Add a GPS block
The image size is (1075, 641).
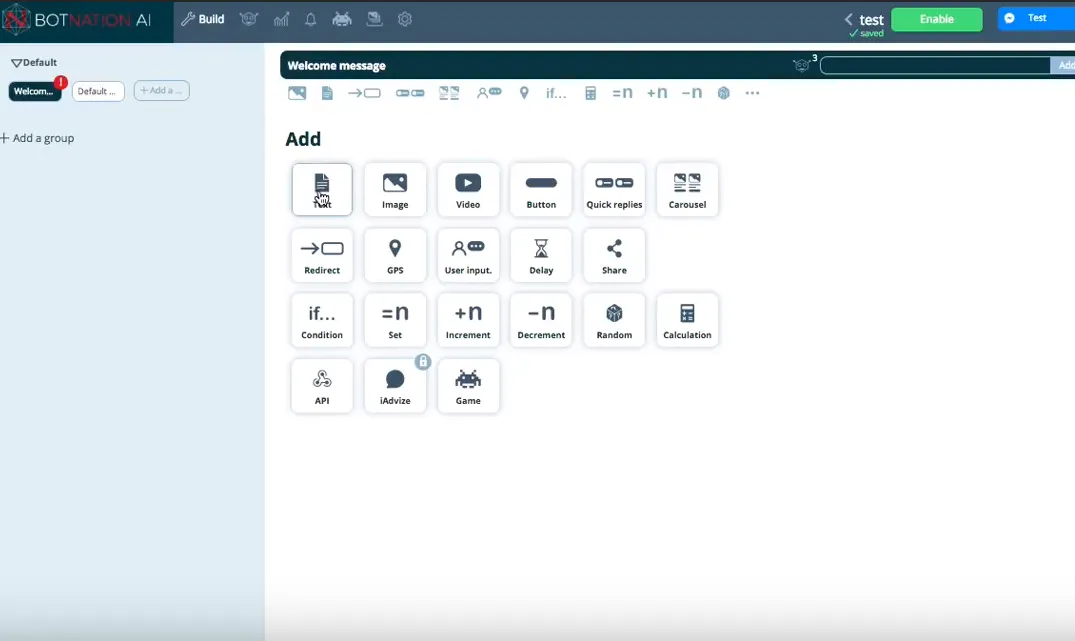(395, 255)
